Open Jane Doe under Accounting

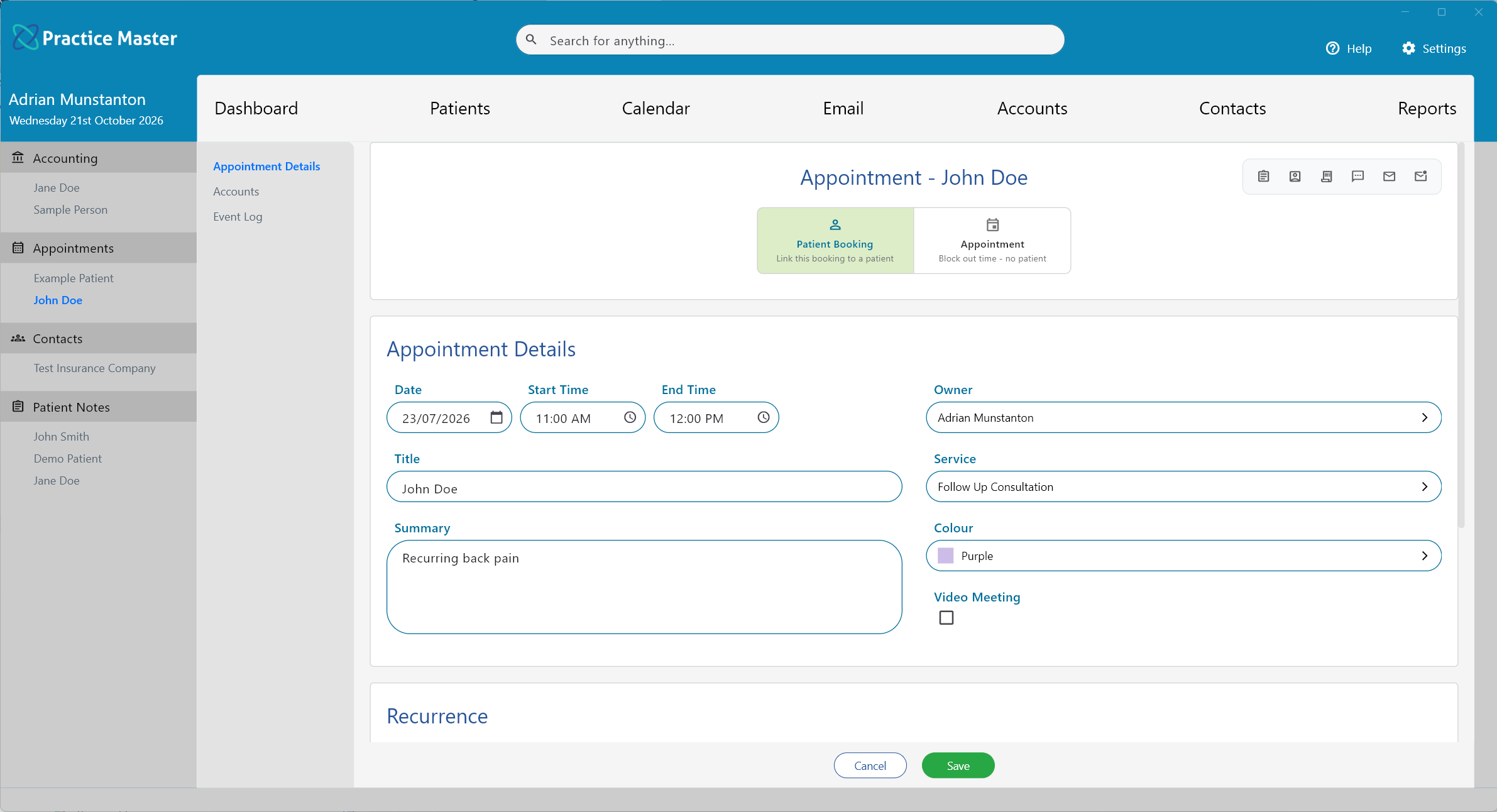pyautogui.click(x=57, y=187)
